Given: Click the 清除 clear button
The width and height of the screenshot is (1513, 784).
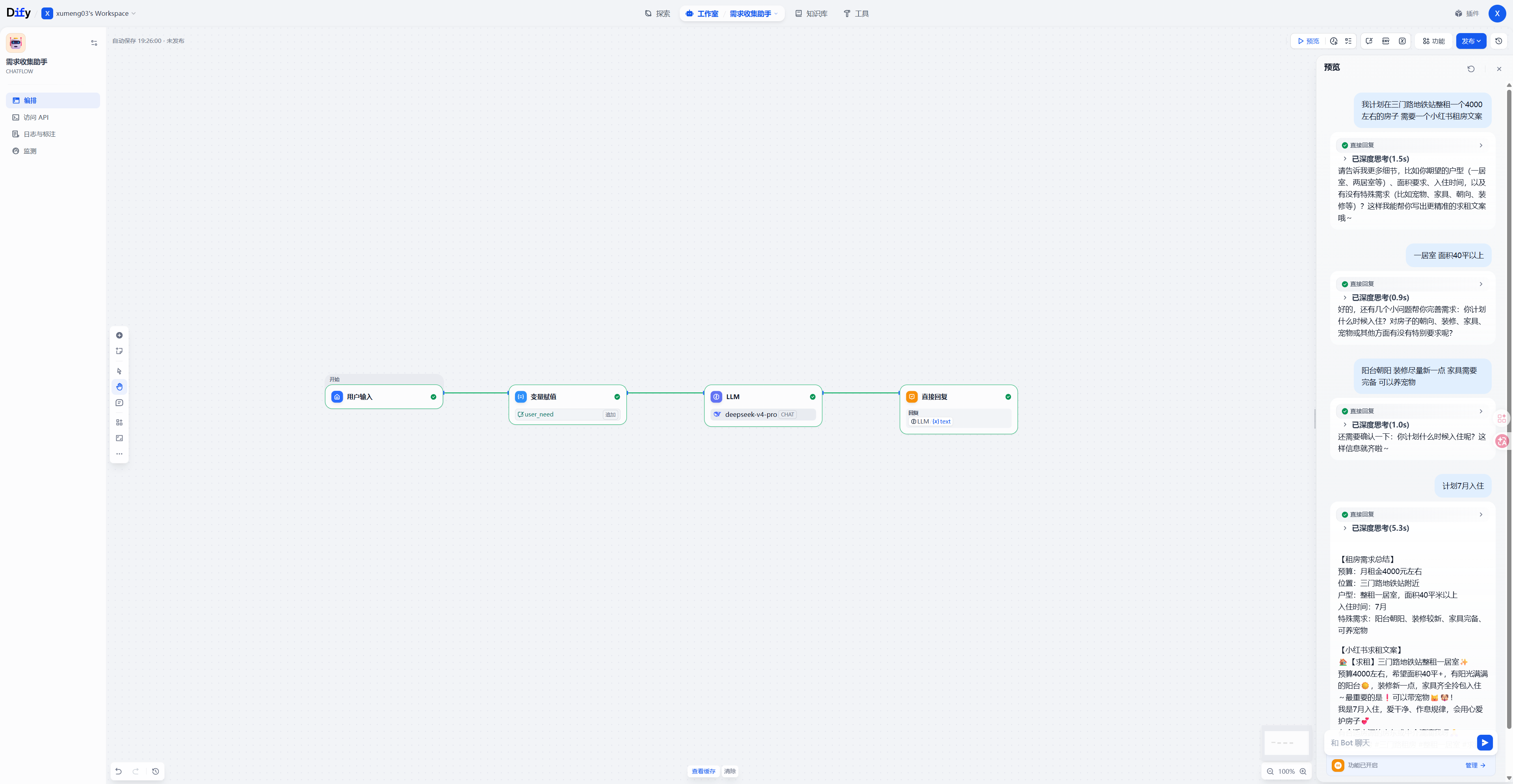Looking at the screenshot, I should click(x=729, y=772).
